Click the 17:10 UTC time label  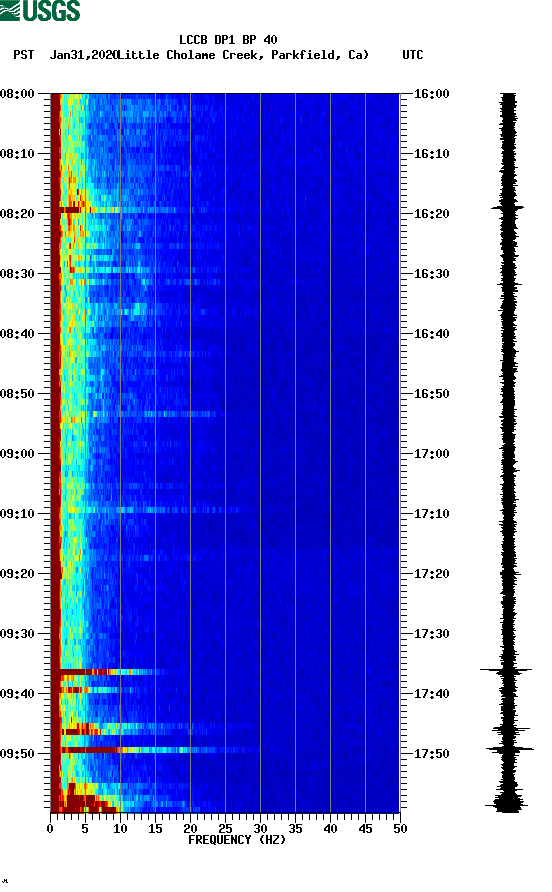431,514
